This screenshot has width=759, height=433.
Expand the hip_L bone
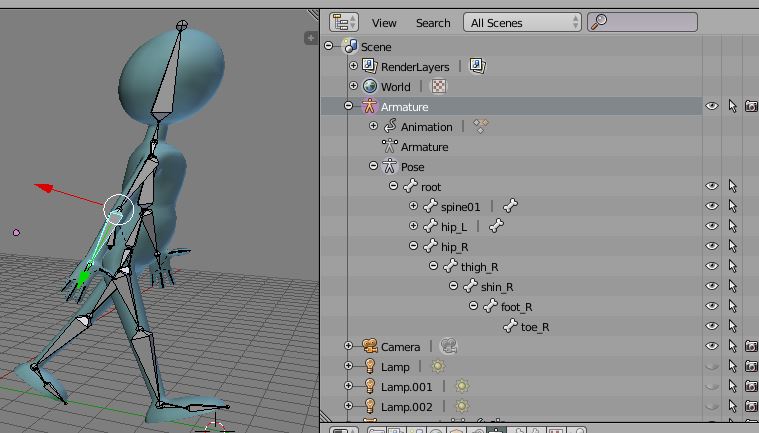[x=413, y=226]
